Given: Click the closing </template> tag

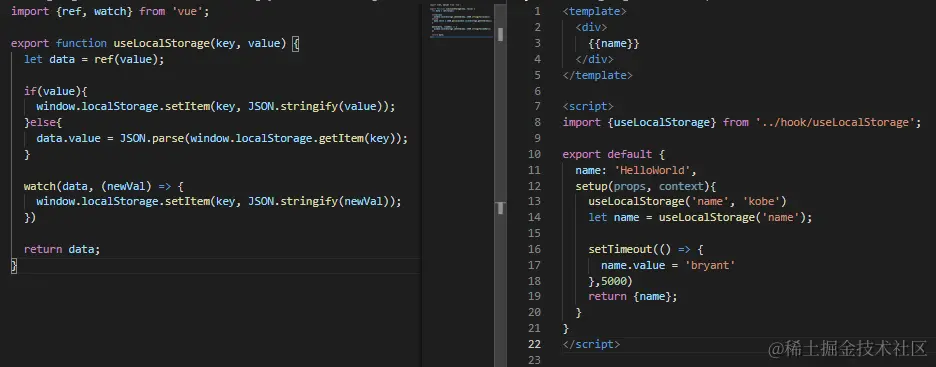Looking at the screenshot, I should [598, 75].
